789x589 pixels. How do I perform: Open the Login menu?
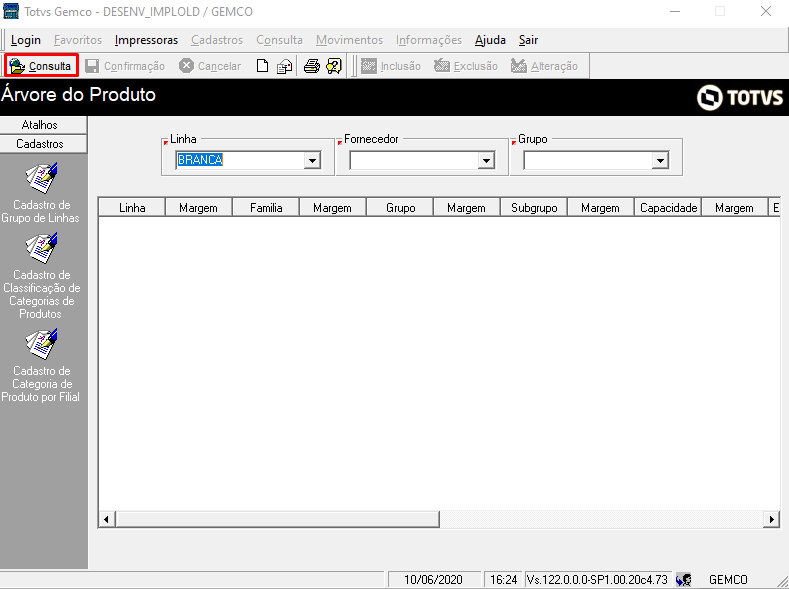[26, 40]
